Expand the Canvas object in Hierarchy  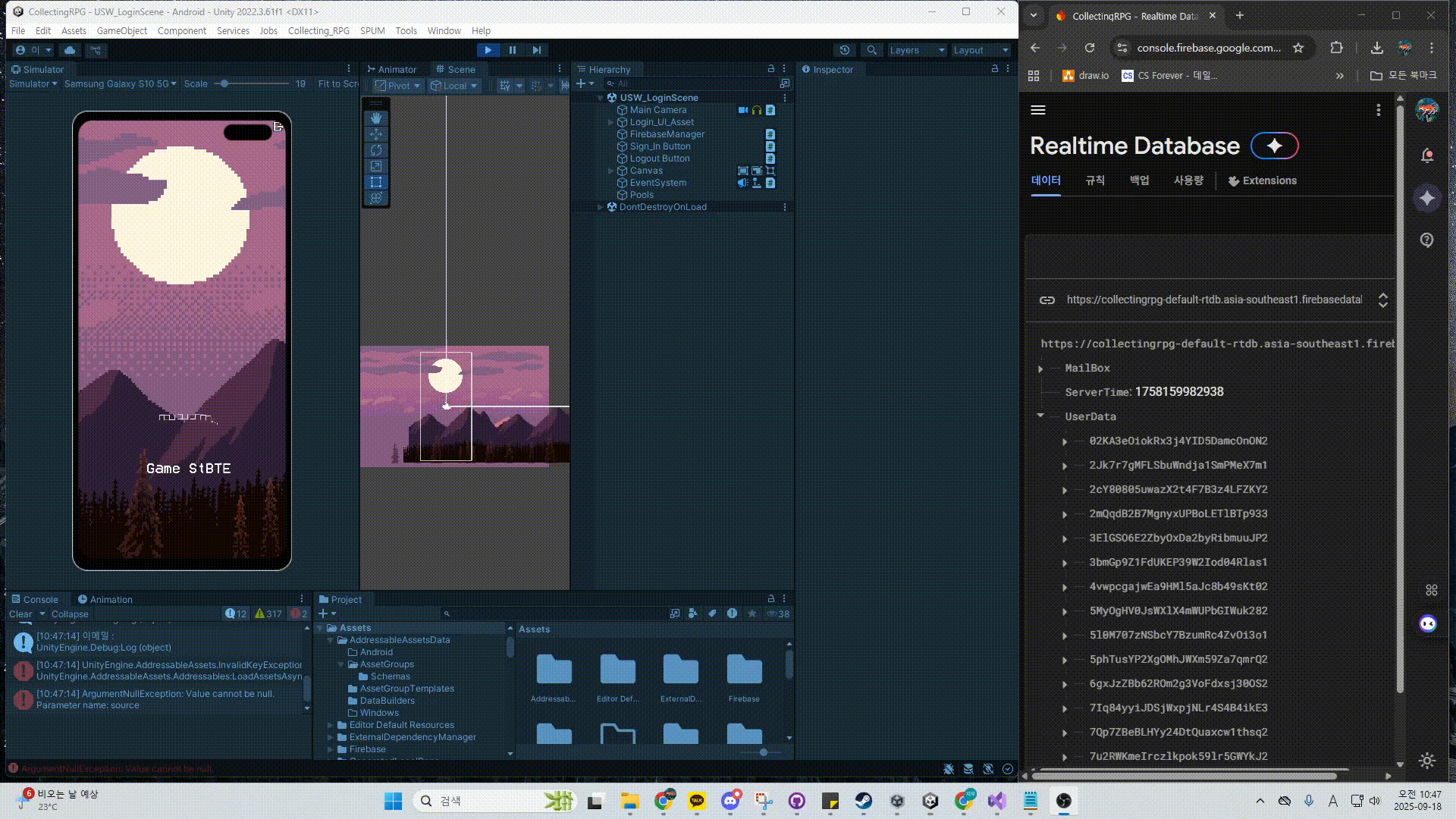coord(611,171)
